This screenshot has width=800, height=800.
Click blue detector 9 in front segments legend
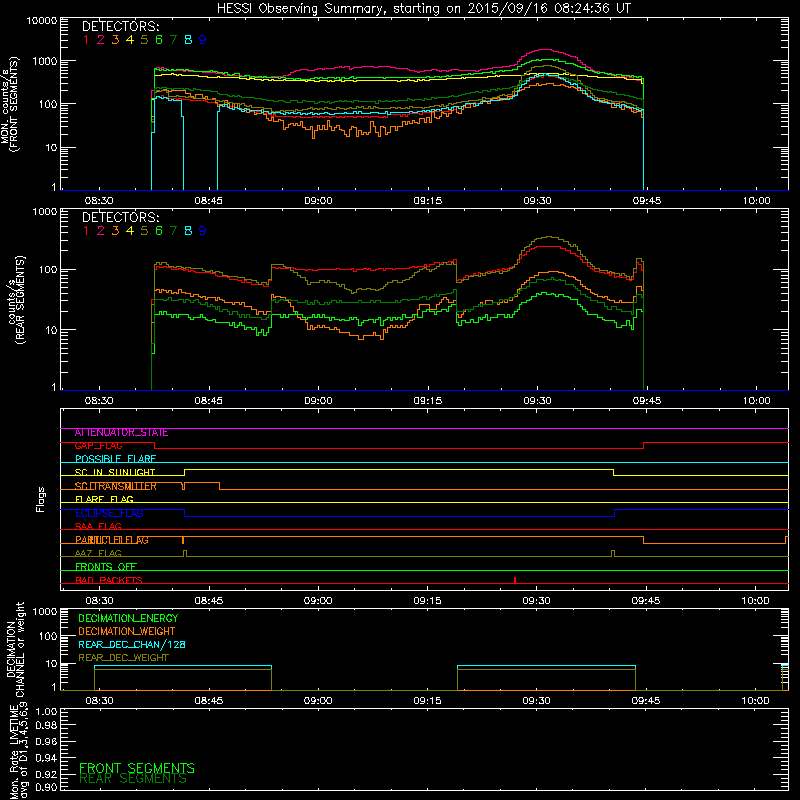tap(203, 40)
